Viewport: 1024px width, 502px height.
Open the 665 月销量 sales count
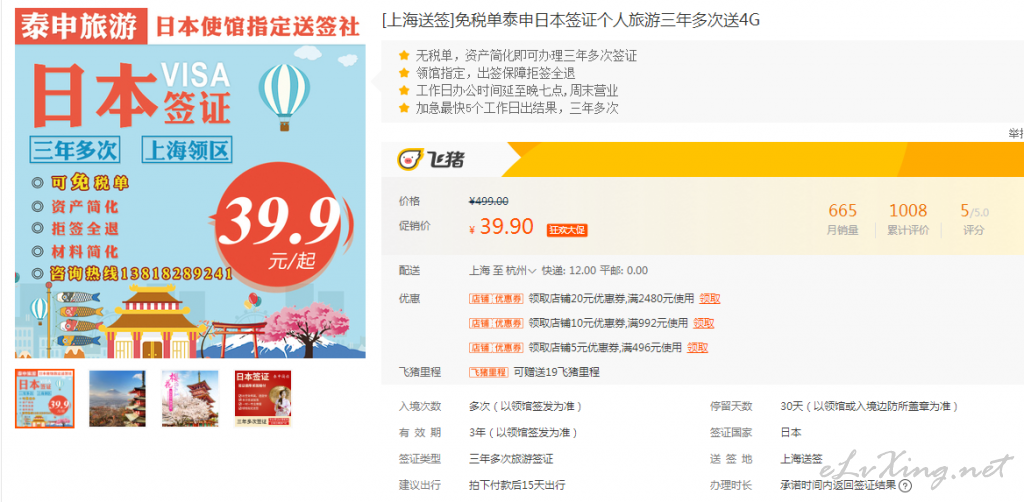point(842,219)
